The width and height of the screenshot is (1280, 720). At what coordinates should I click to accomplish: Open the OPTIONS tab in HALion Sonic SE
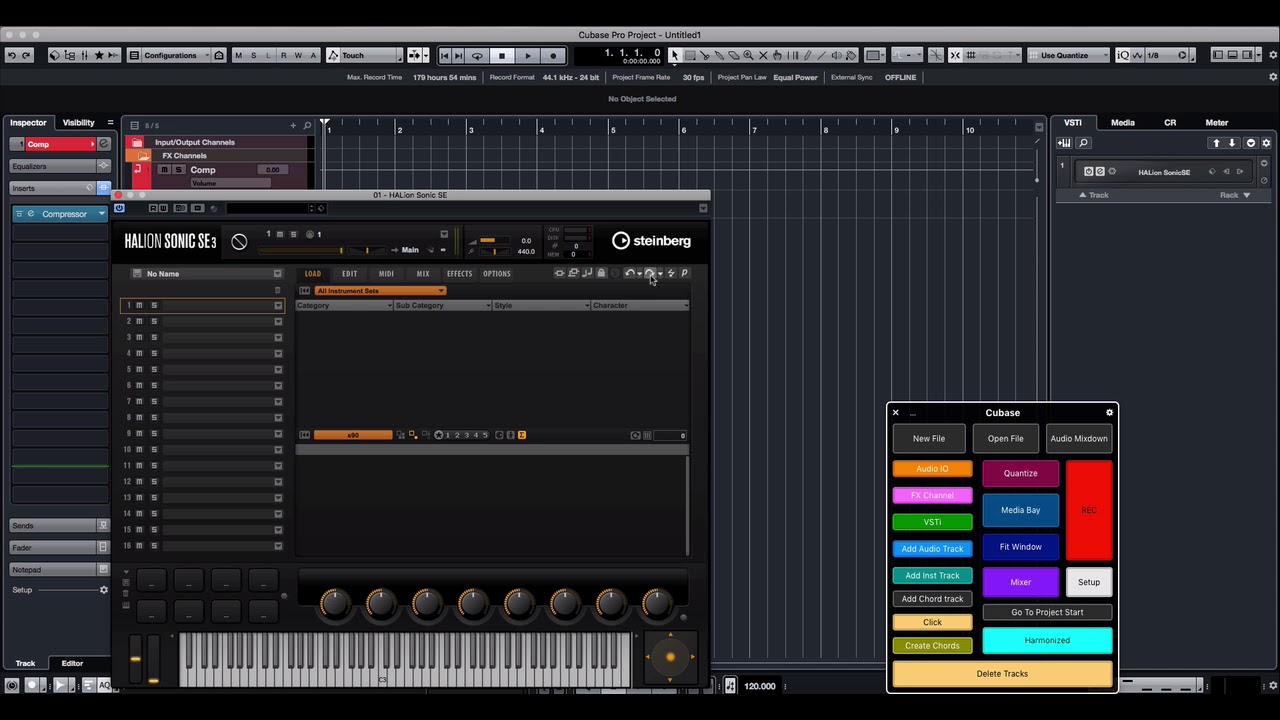497,273
